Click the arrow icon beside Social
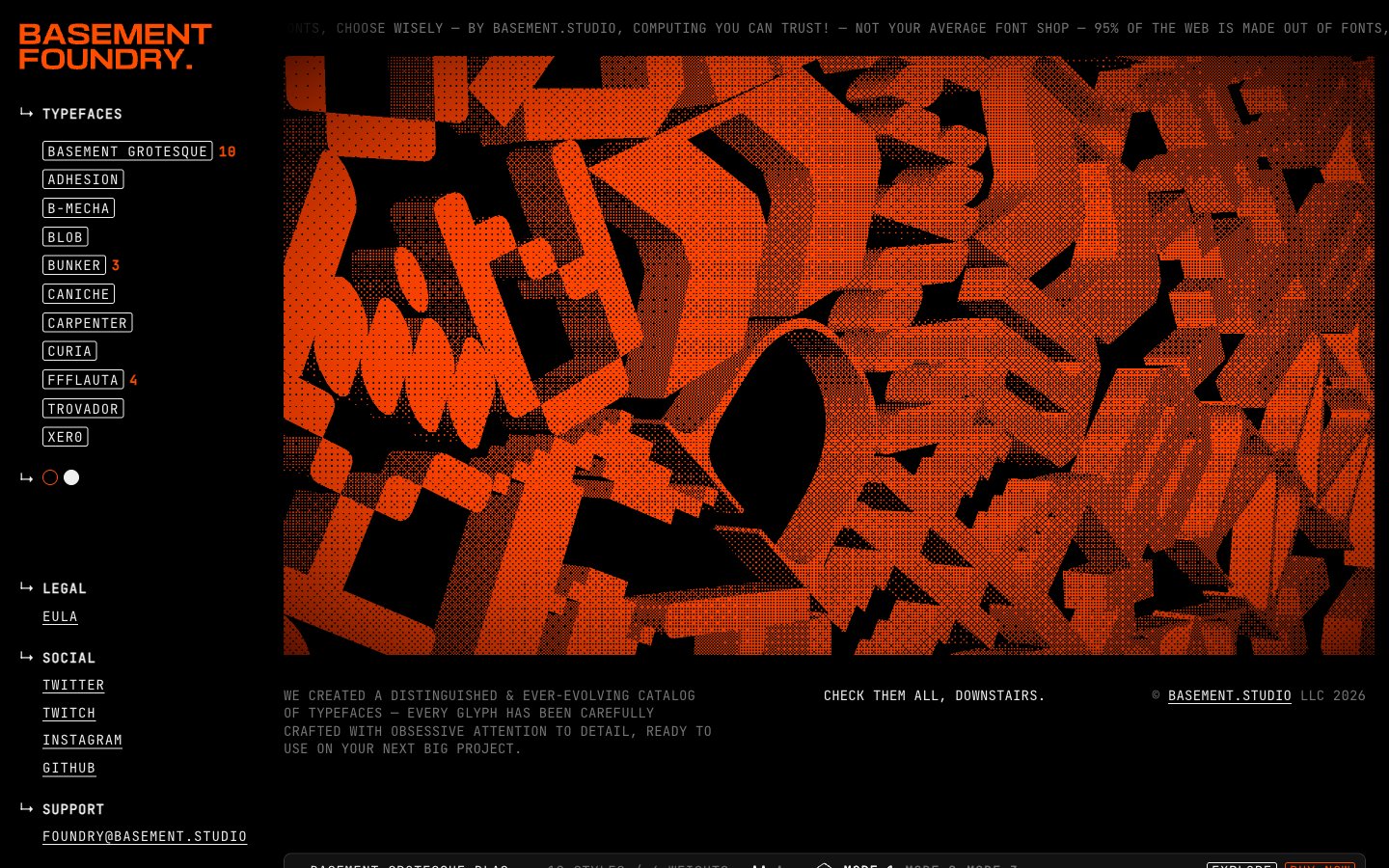This screenshot has width=1389, height=868. coord(27,657)
